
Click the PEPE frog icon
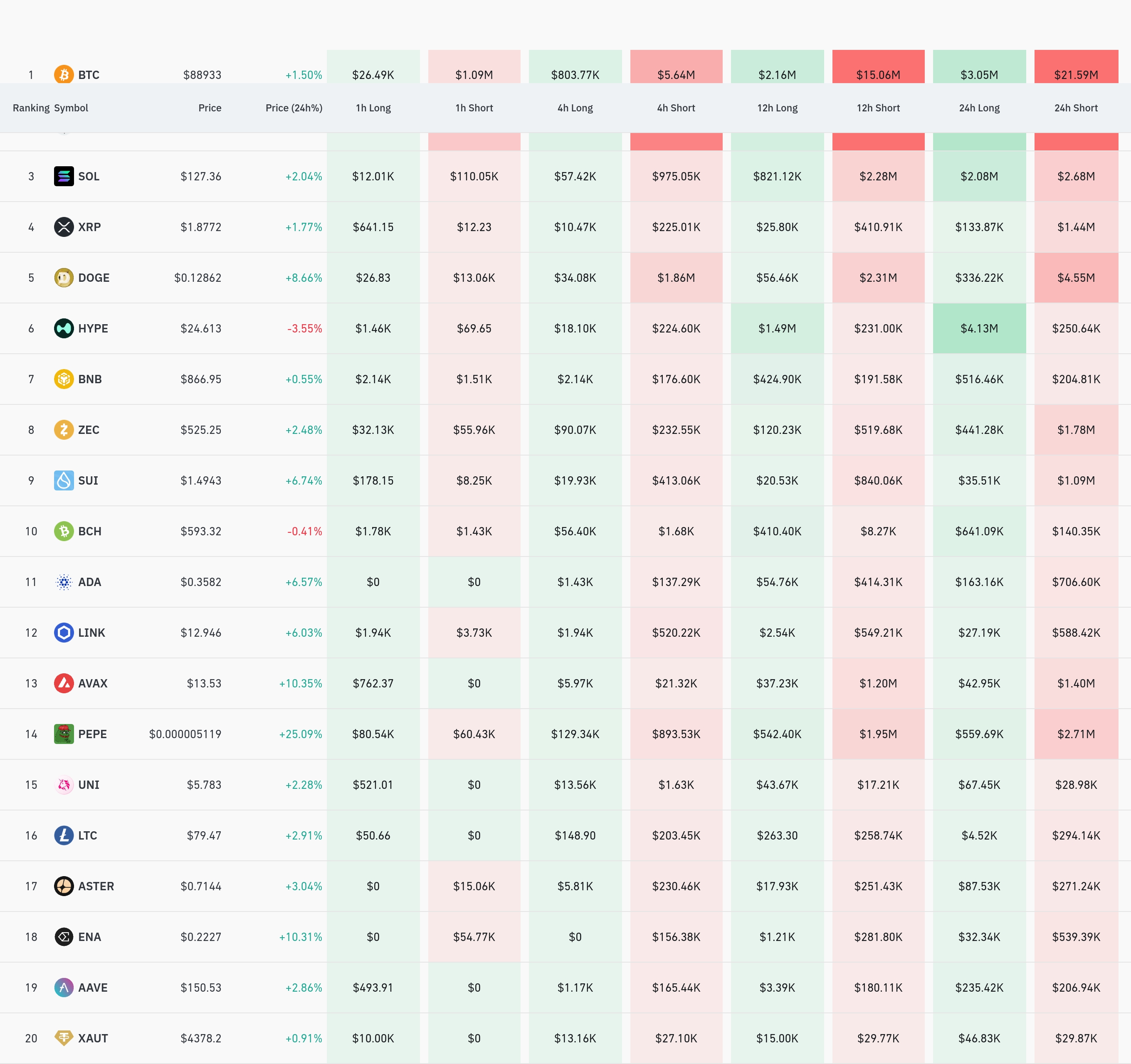[x=64, y=734]
